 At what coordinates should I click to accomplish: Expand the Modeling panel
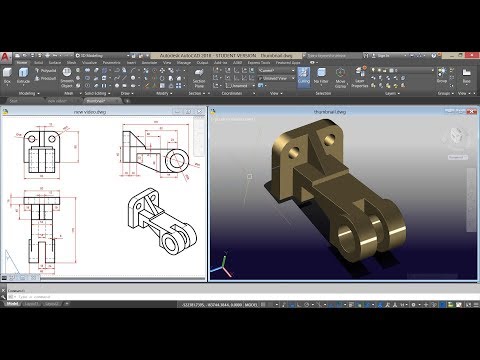pyautogui.click(x=29, y=94)
